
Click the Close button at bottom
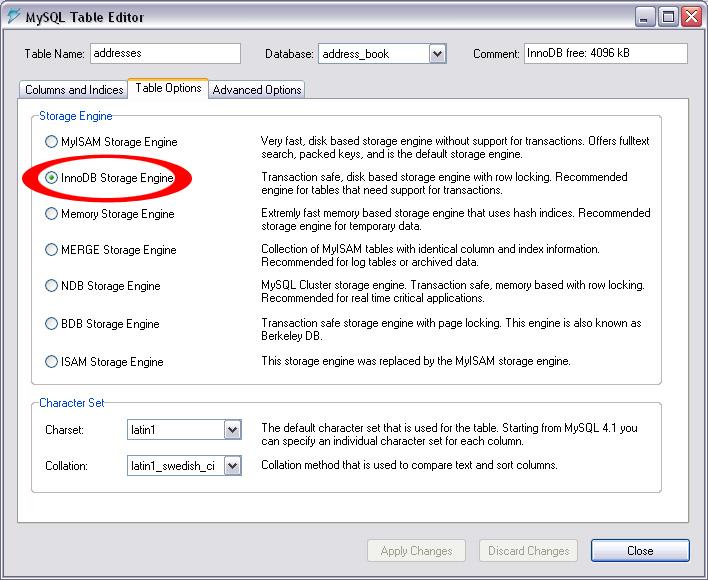pyautogui.click(x=640, y=551)
